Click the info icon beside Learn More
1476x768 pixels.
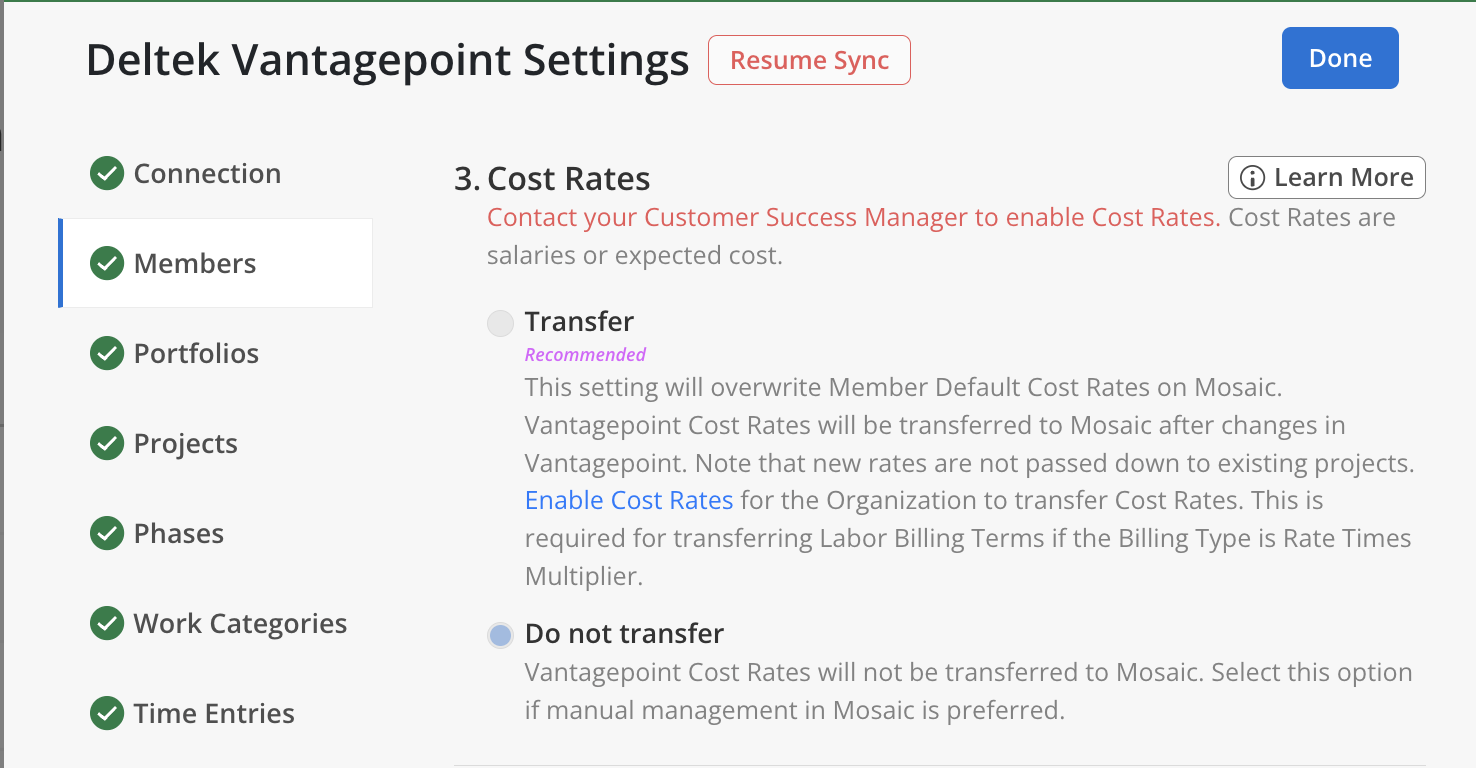(x=1251, y=178)
